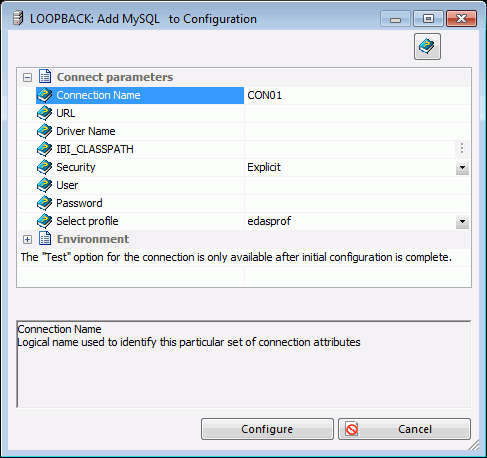Click the help icon beside Select profile

tap(44, 221)
